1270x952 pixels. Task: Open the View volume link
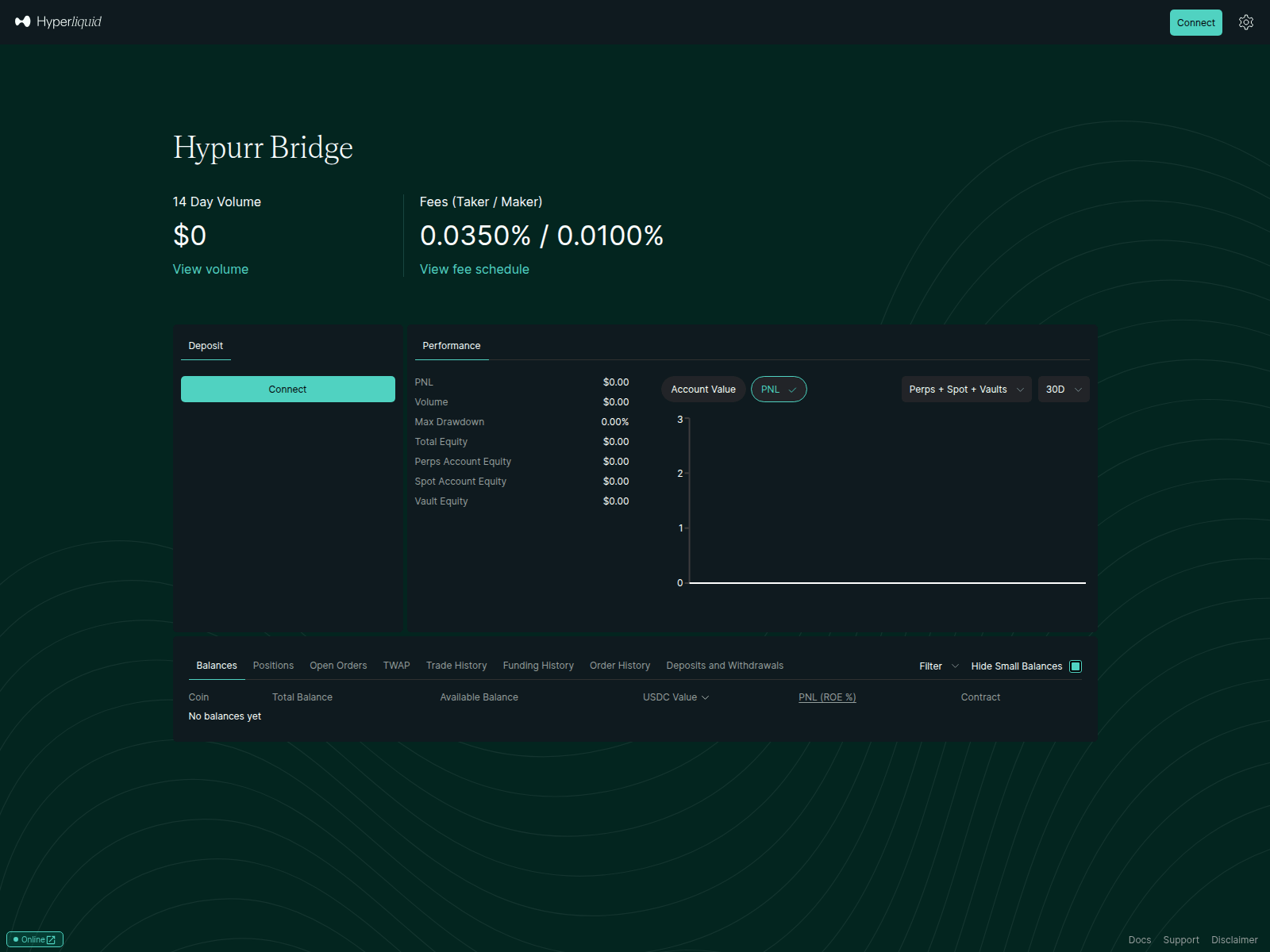coord(210,270)
